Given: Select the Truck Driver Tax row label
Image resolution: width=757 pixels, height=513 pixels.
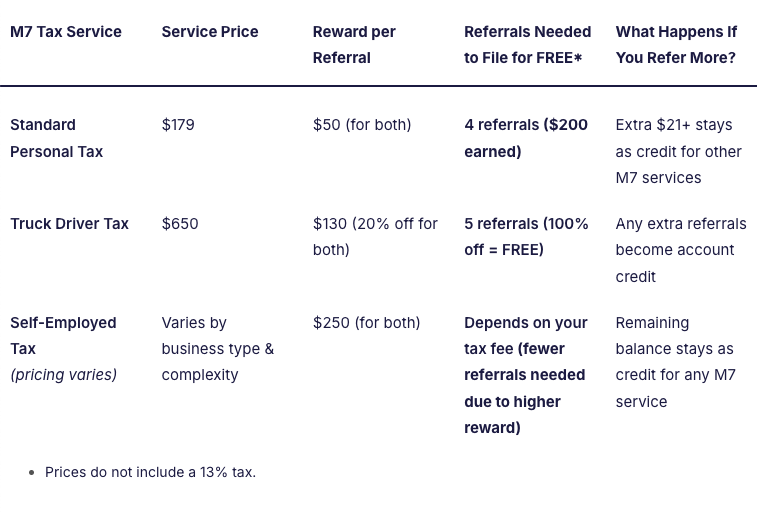Looking at the screenshot, I should (x=69, y=224).
